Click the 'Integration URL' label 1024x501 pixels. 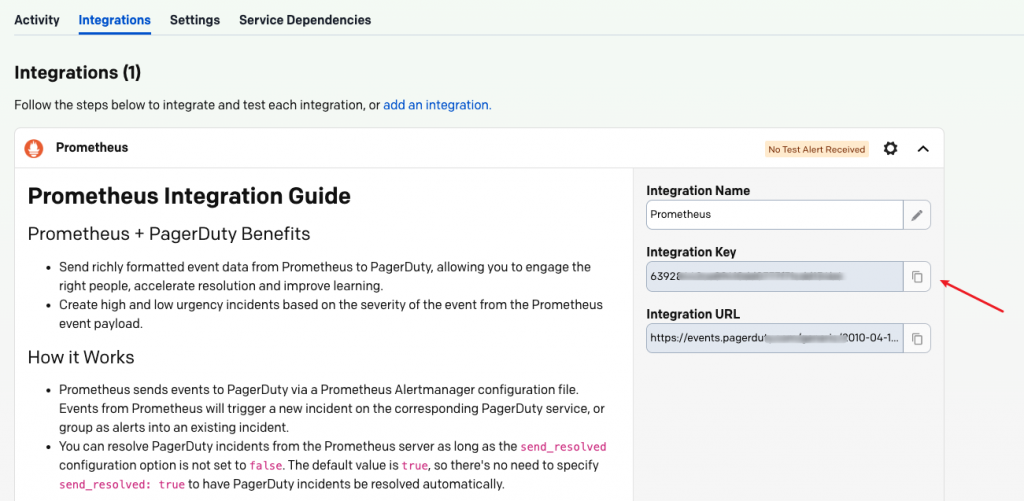tap(693, 314)
